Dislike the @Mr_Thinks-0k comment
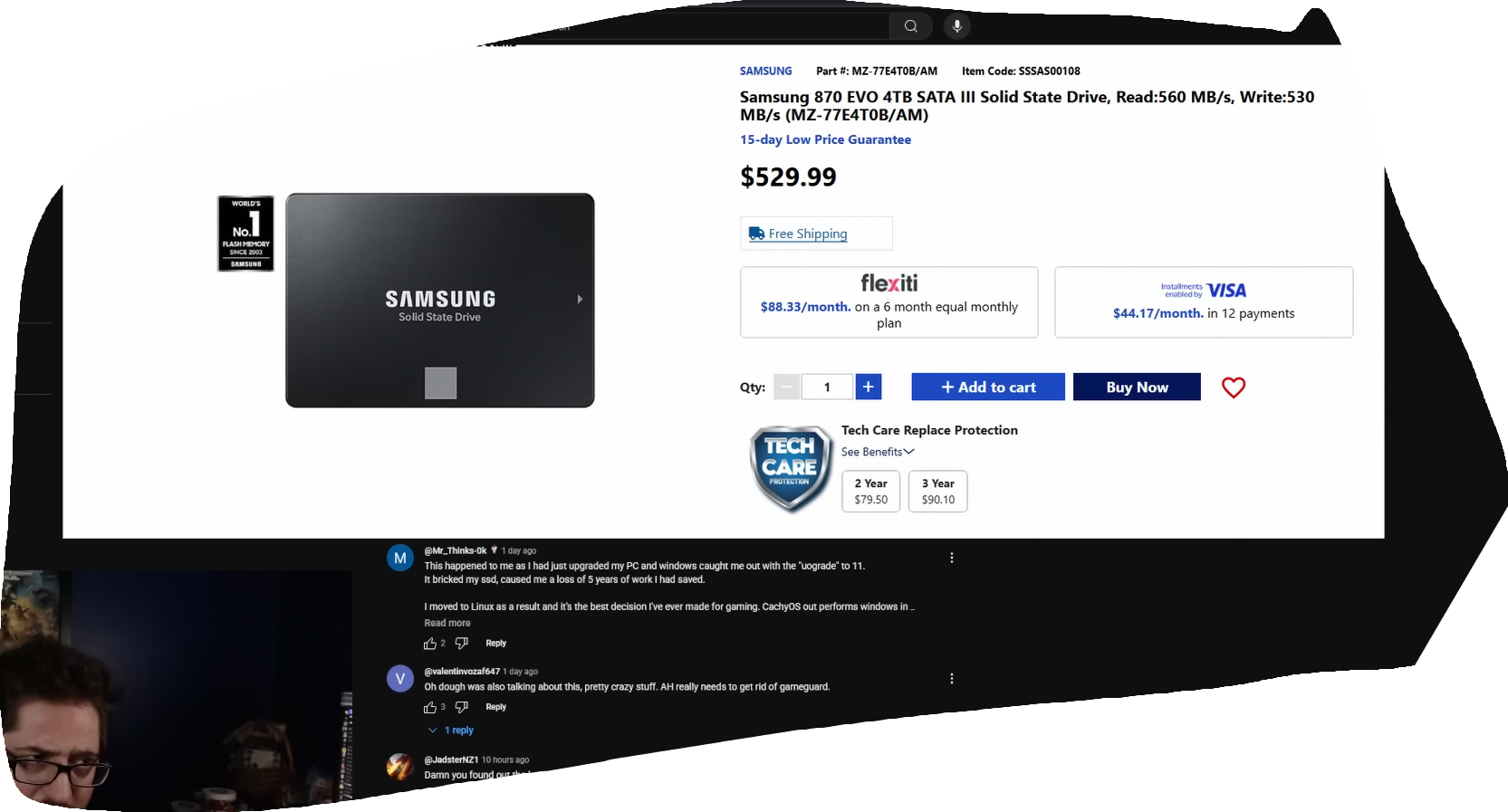The height and width of the screenshot is (812, 1508). (462, 644)
